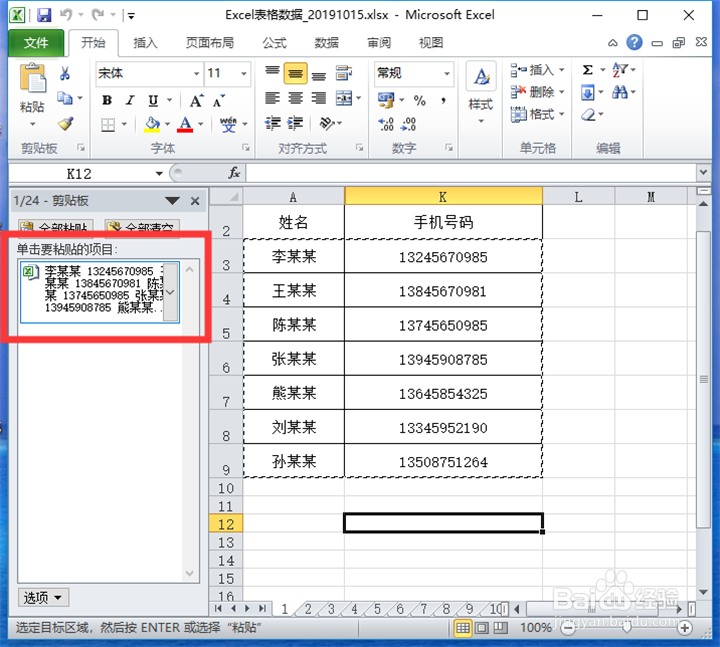Click the Fill down icon
Screen dimensions: 720x647
[x=588, y=92]
